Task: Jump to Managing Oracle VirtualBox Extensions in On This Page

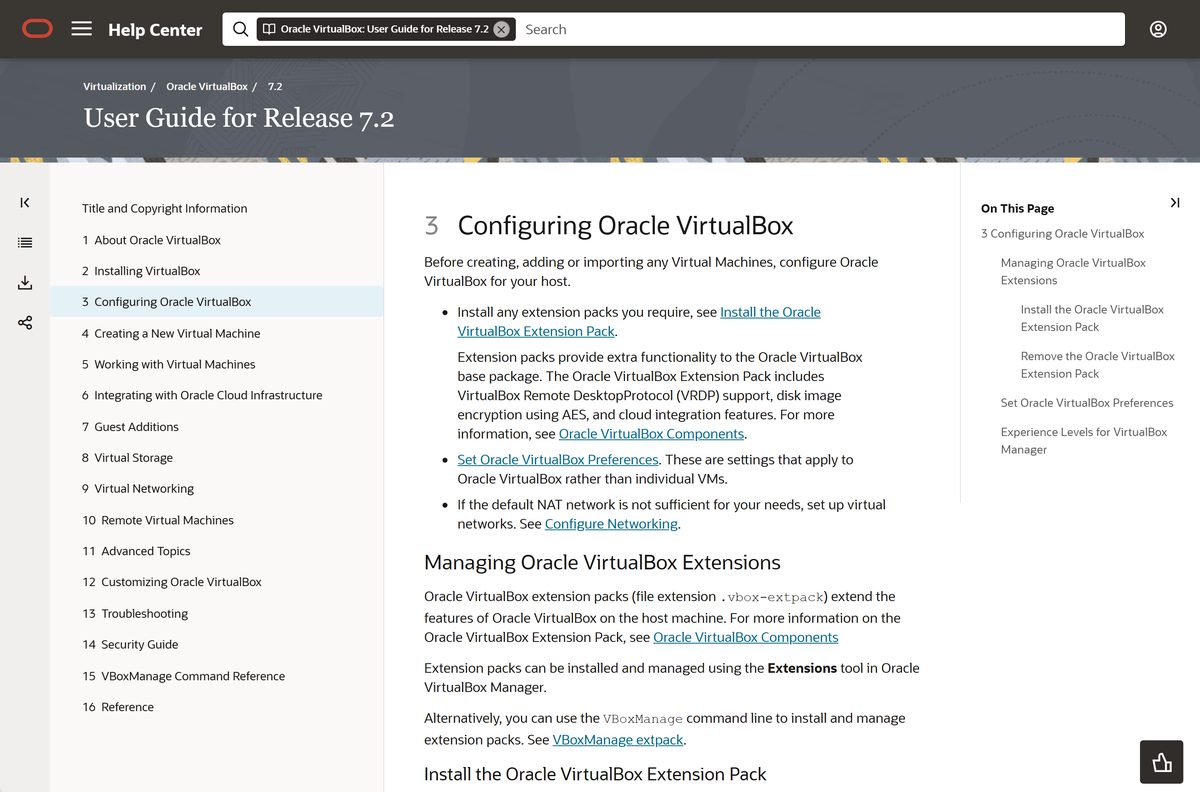Action: click(1073, 271)
